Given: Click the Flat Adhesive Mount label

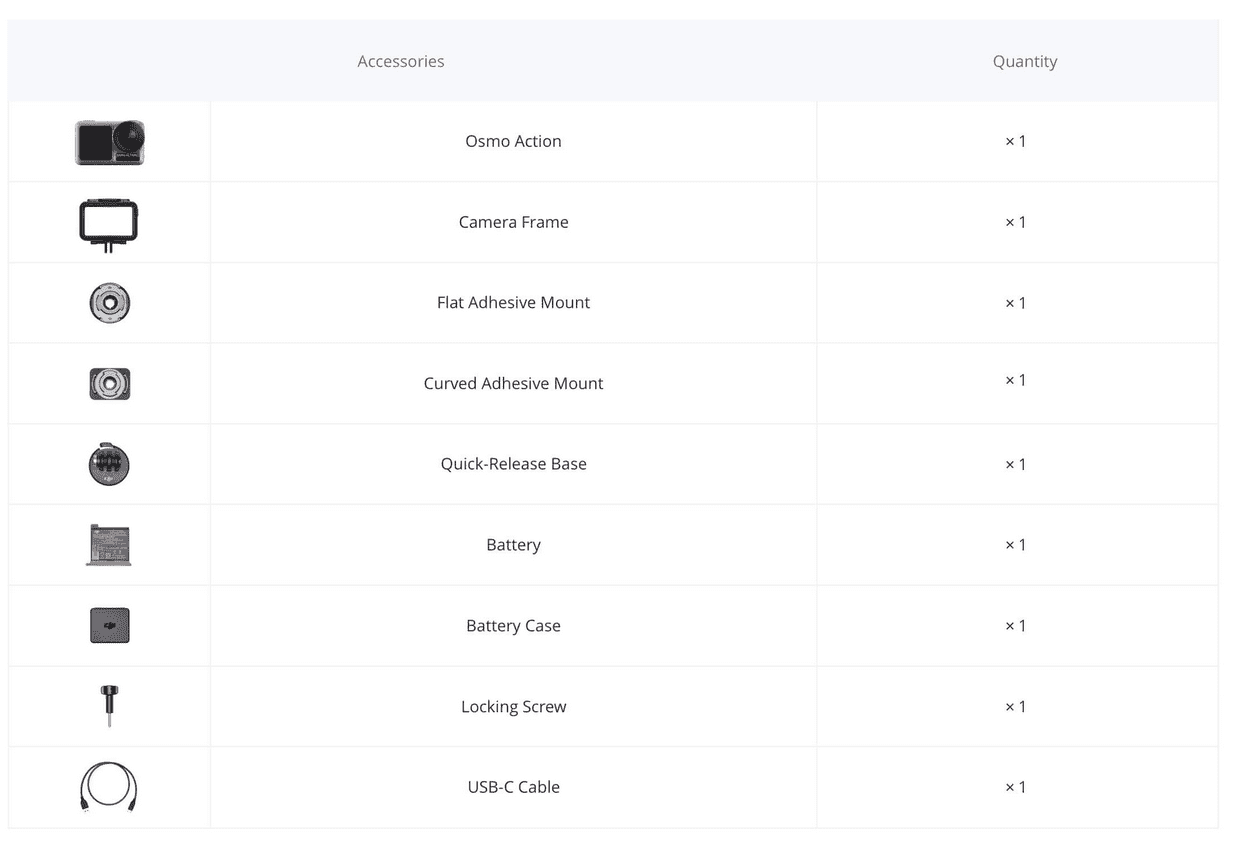Looking at the screenshot, I should coord(513,302).
